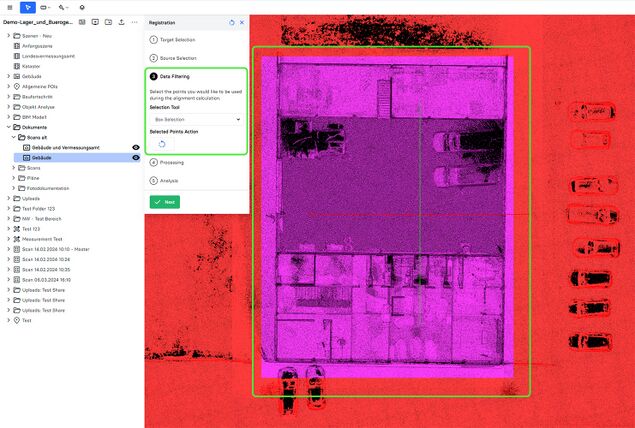Go to the Processing step

[171, 162]
